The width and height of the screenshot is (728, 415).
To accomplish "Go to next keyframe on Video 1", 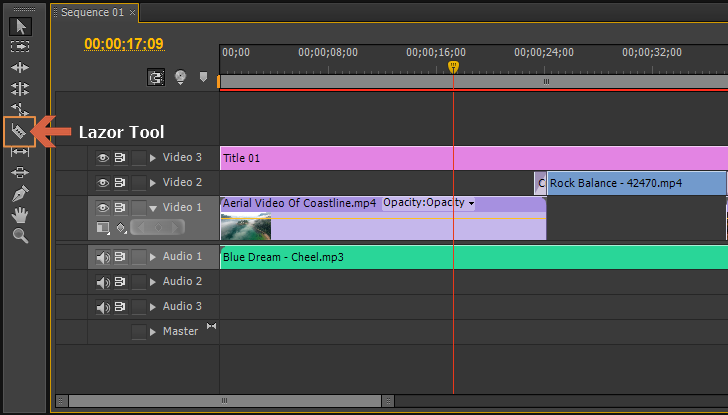I will point(175,227).
